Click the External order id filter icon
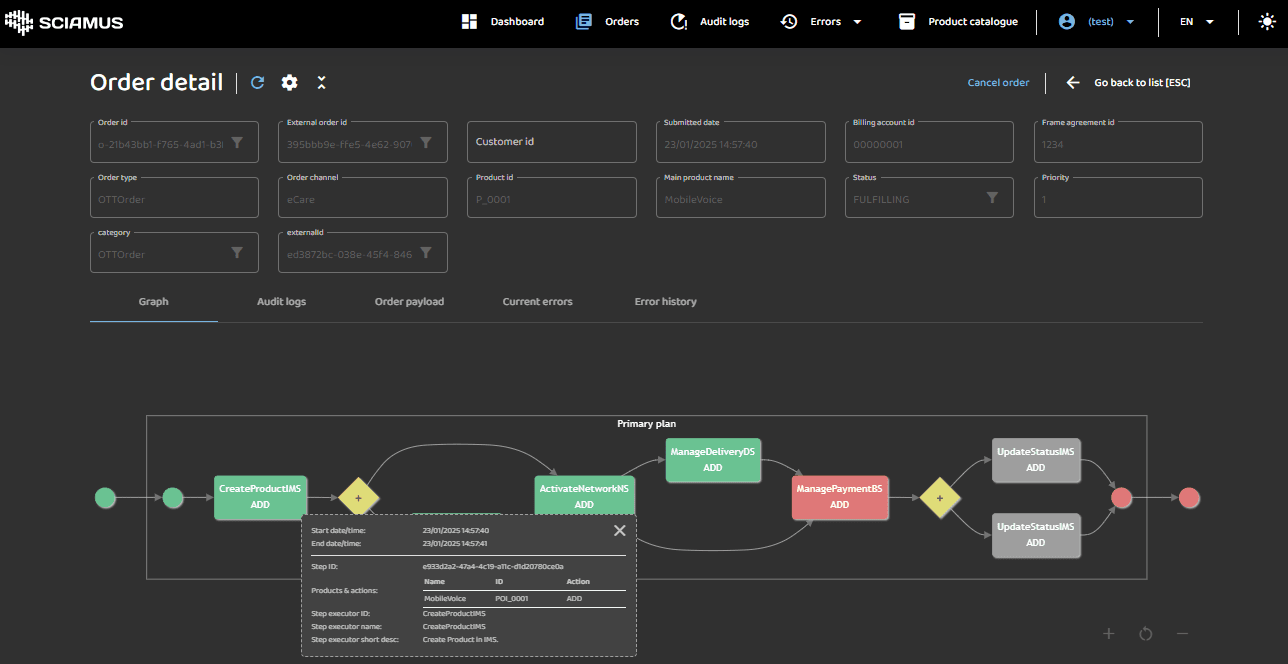 [426, 143]
